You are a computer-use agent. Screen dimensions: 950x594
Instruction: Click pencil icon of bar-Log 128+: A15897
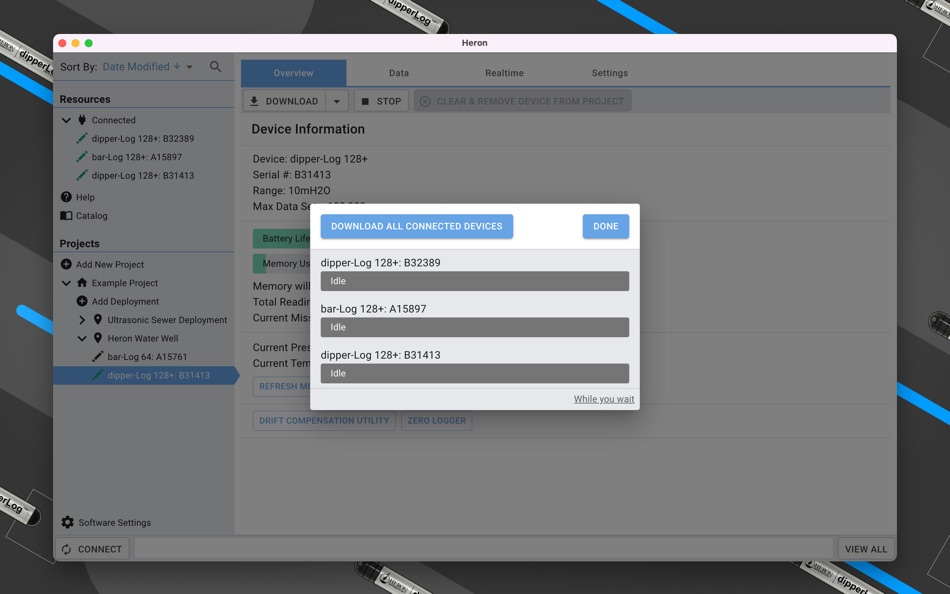tap(82, 157)
